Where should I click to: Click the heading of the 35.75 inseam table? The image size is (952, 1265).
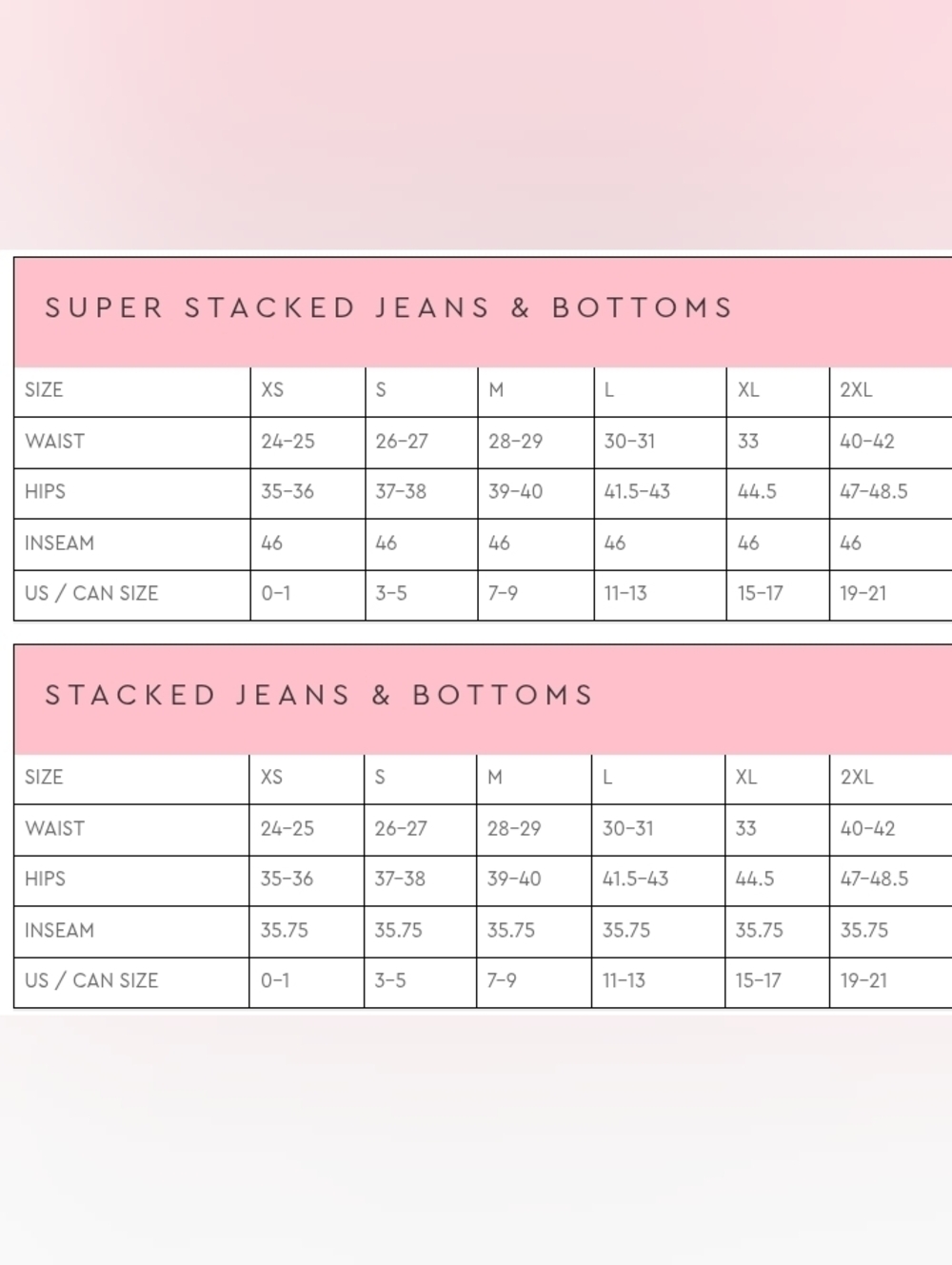pyautogui.click(x=319, y=696)
